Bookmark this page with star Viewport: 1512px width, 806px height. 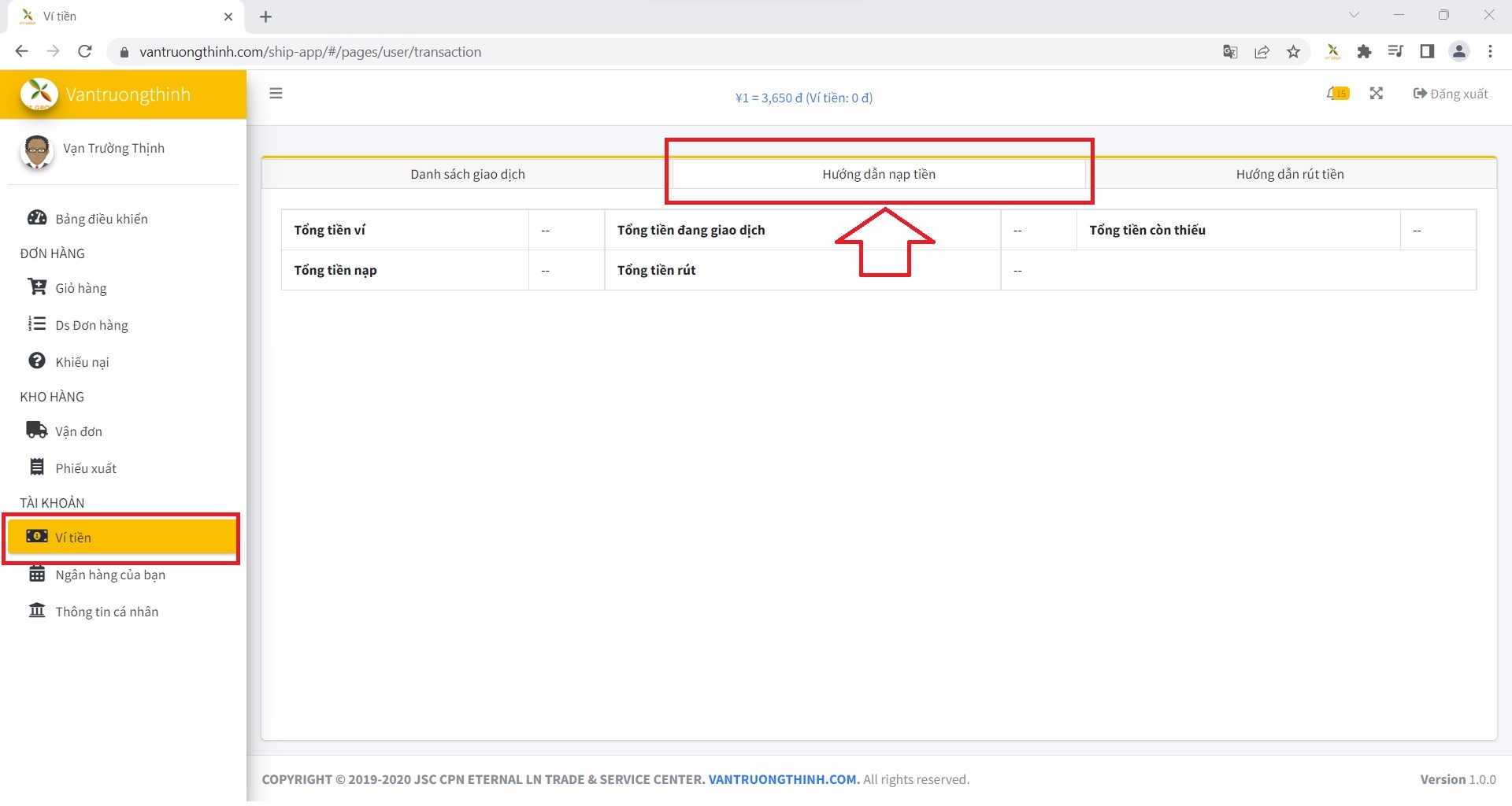pos(1293,52)
